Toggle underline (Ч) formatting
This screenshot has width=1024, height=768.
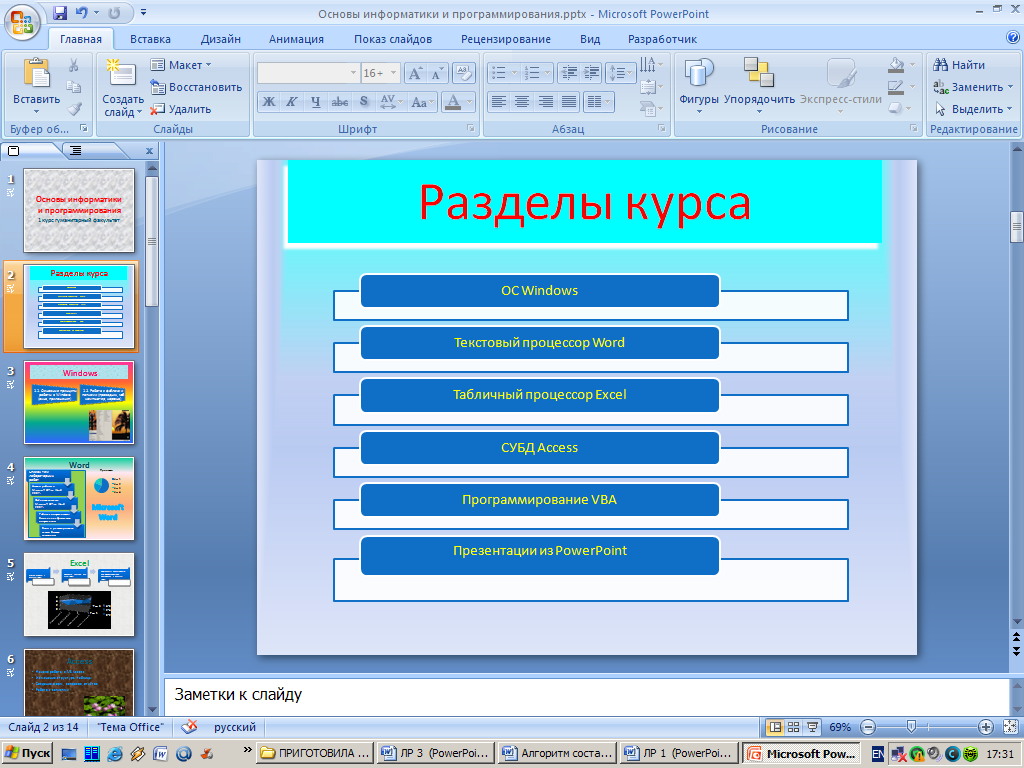[x=315, y=102]
